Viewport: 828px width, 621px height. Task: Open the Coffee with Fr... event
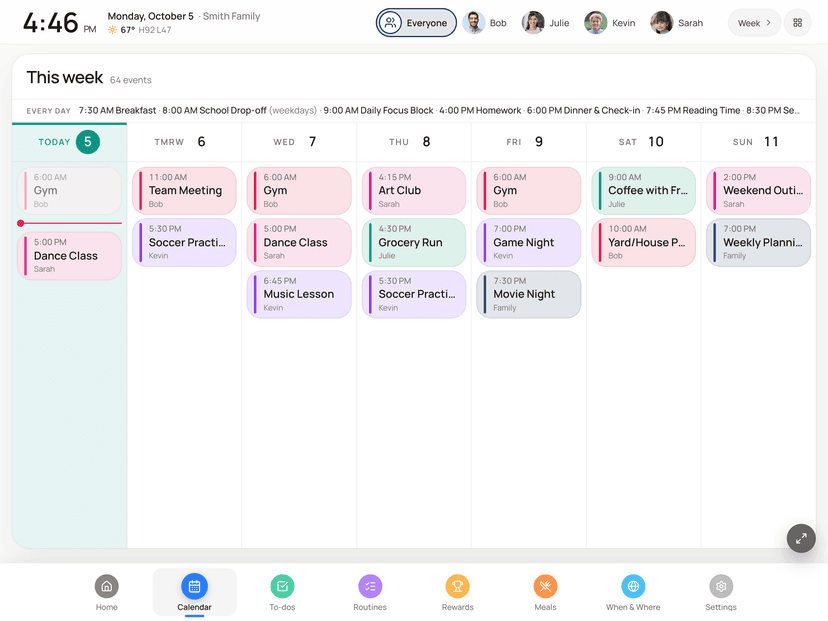tap(644, 191)
